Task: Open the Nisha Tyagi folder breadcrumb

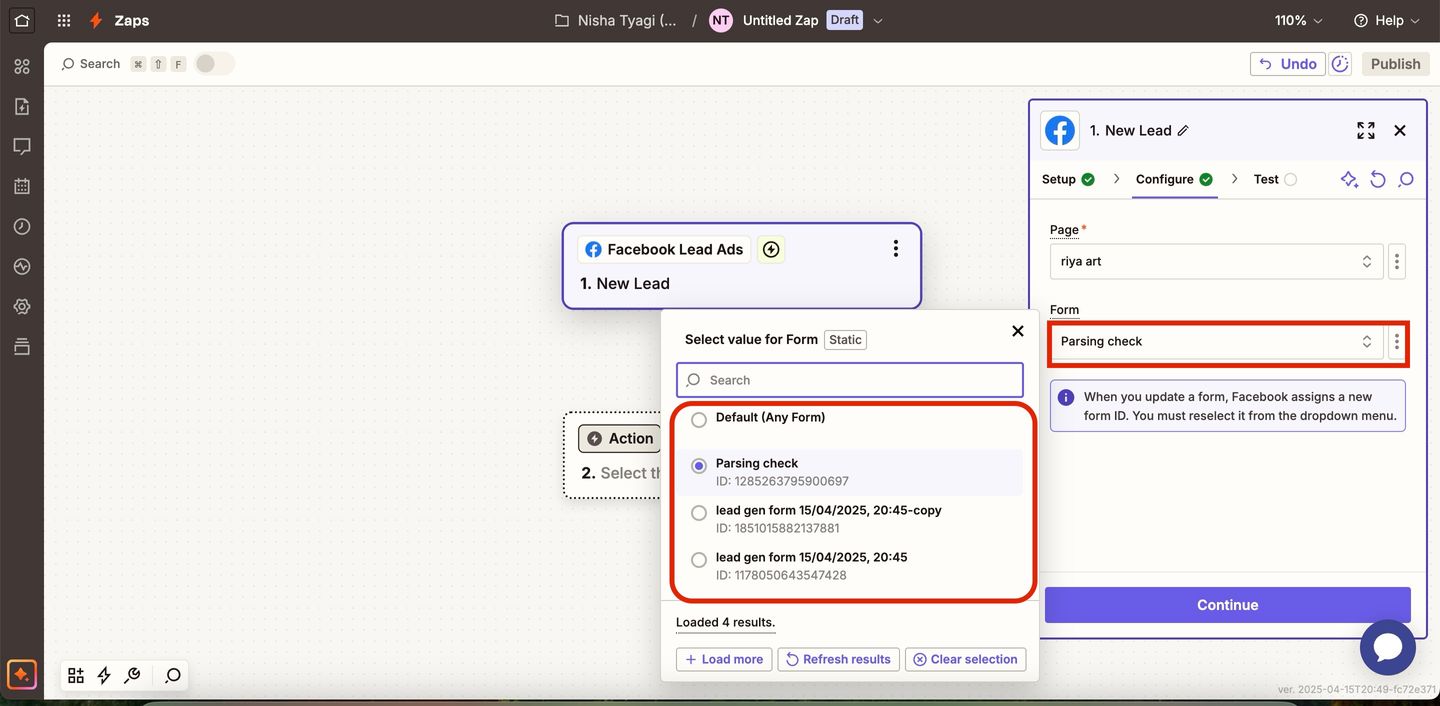Action: (x=617, y=20)
